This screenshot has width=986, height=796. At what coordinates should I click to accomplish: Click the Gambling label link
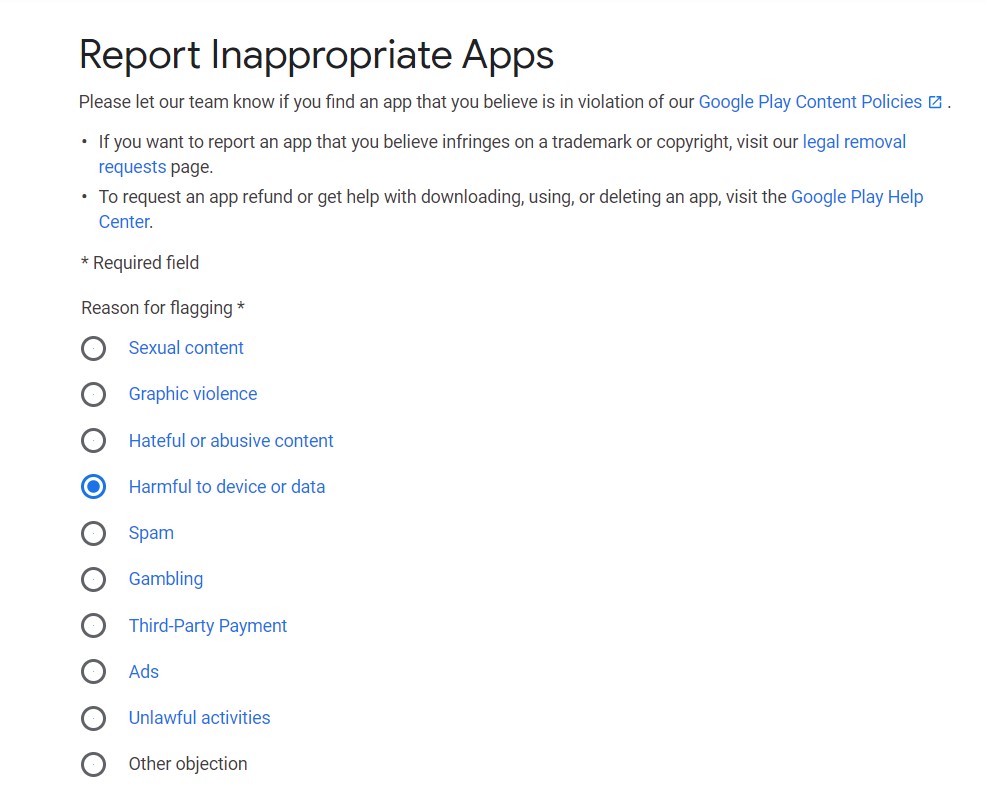[166, 579]
